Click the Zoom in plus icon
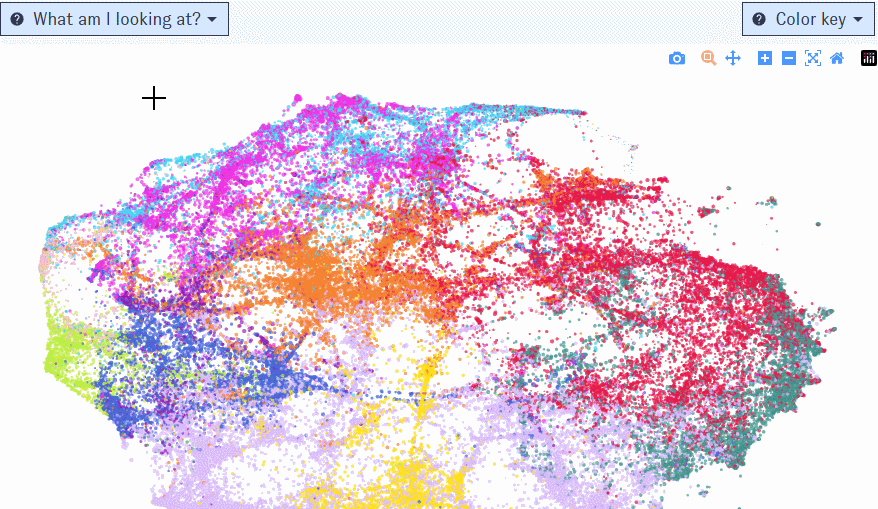The width and height of the screenshot is (878, 509). point(764,58)
